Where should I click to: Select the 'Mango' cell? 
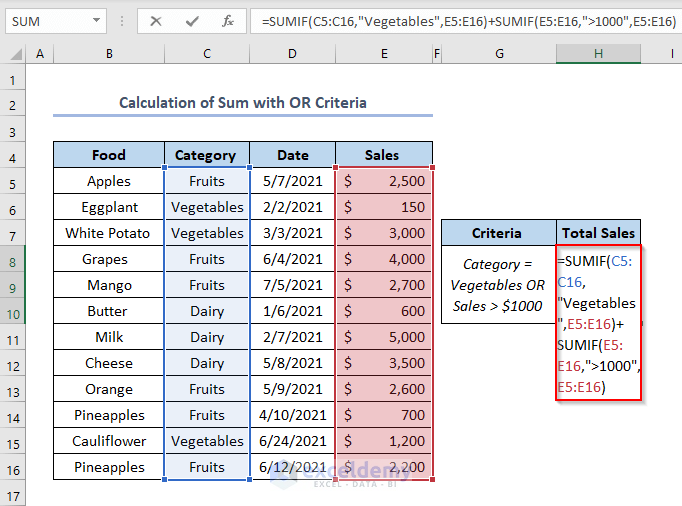tap(109, 285)
